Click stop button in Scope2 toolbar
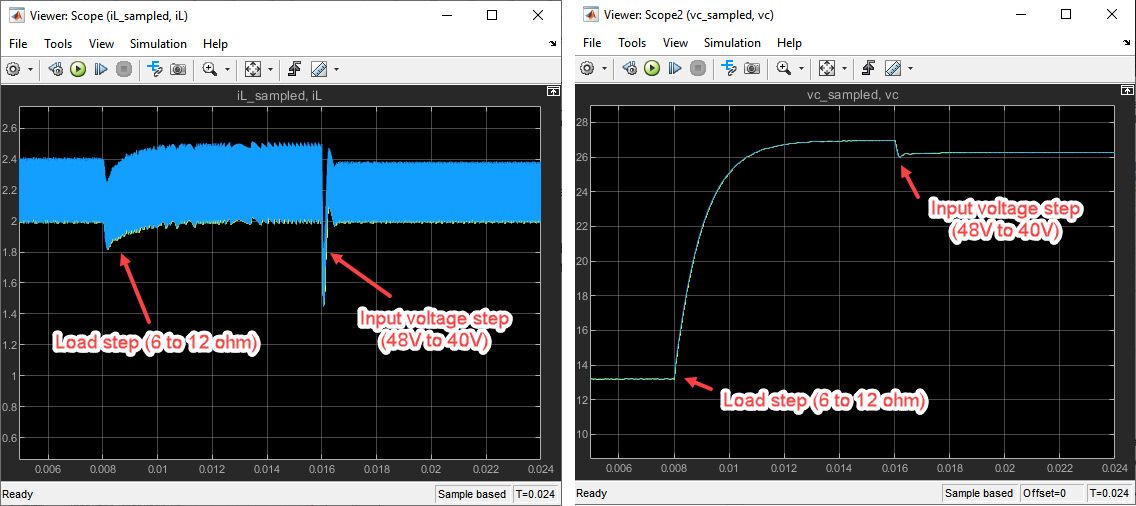This screenshot has height=506, width=1136. 698,68
